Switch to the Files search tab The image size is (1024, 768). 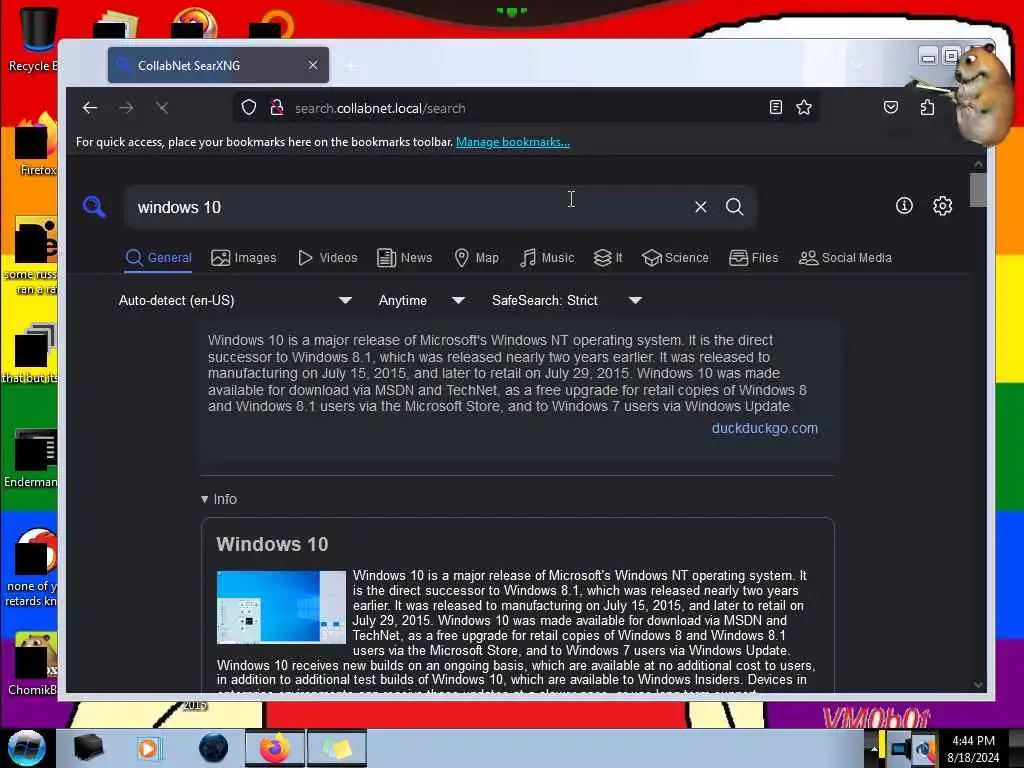(754, 258)
